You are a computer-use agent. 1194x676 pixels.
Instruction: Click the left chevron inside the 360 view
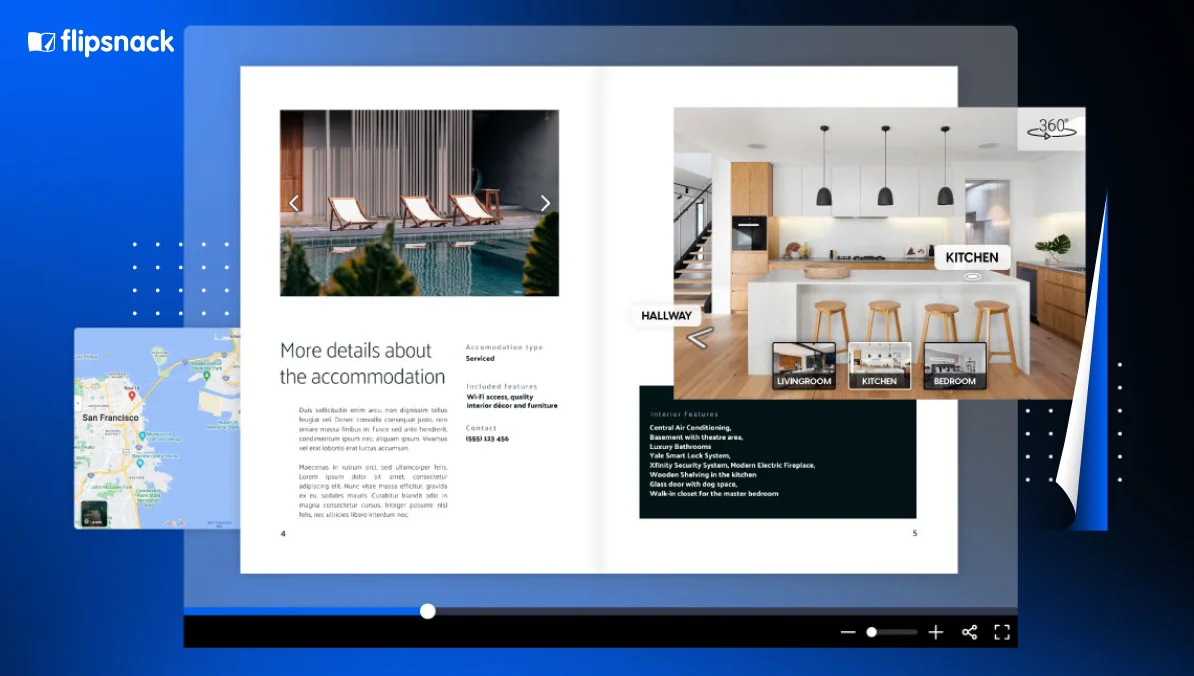coord(698,338)
